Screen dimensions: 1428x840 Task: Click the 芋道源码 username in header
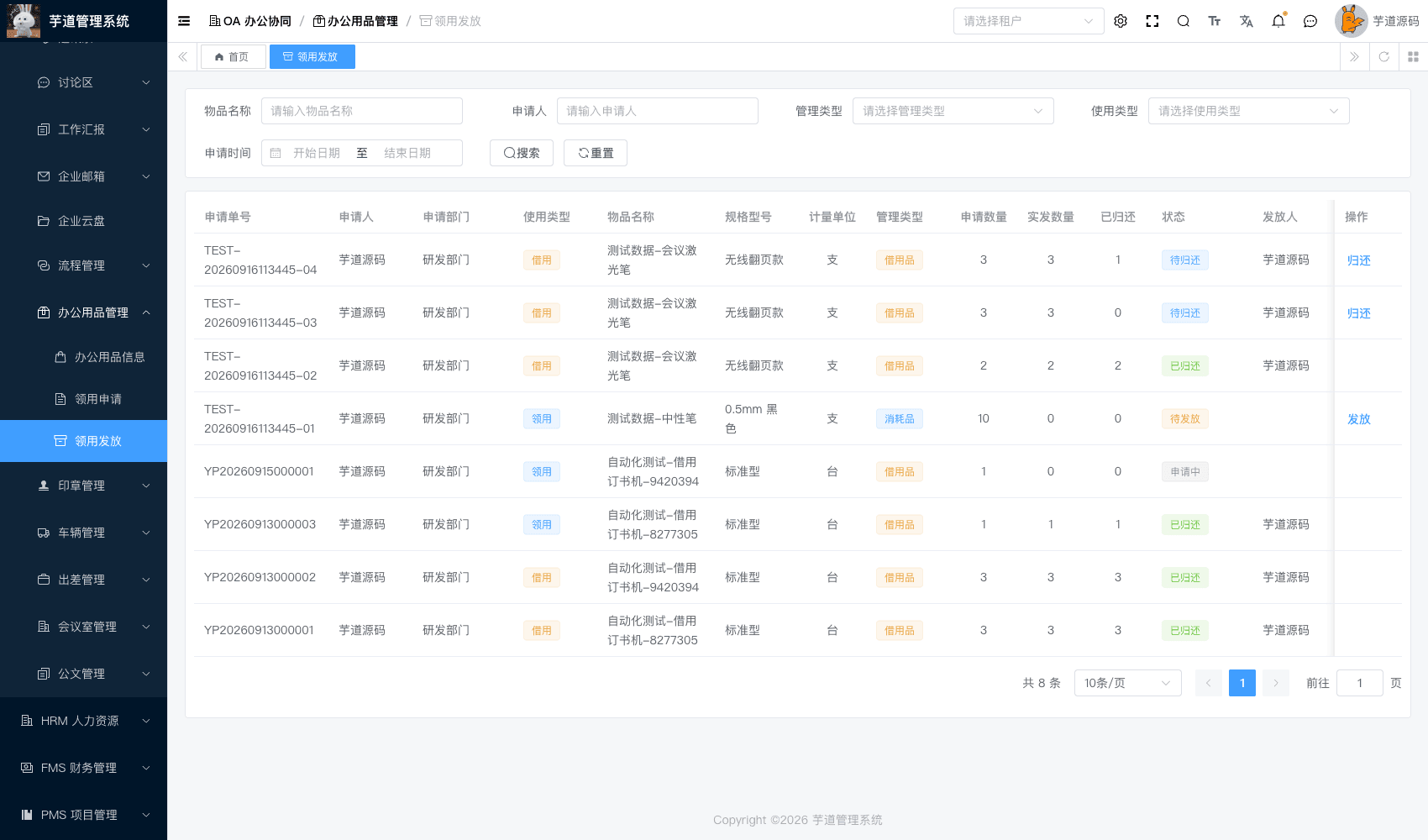pos(1396,21)
